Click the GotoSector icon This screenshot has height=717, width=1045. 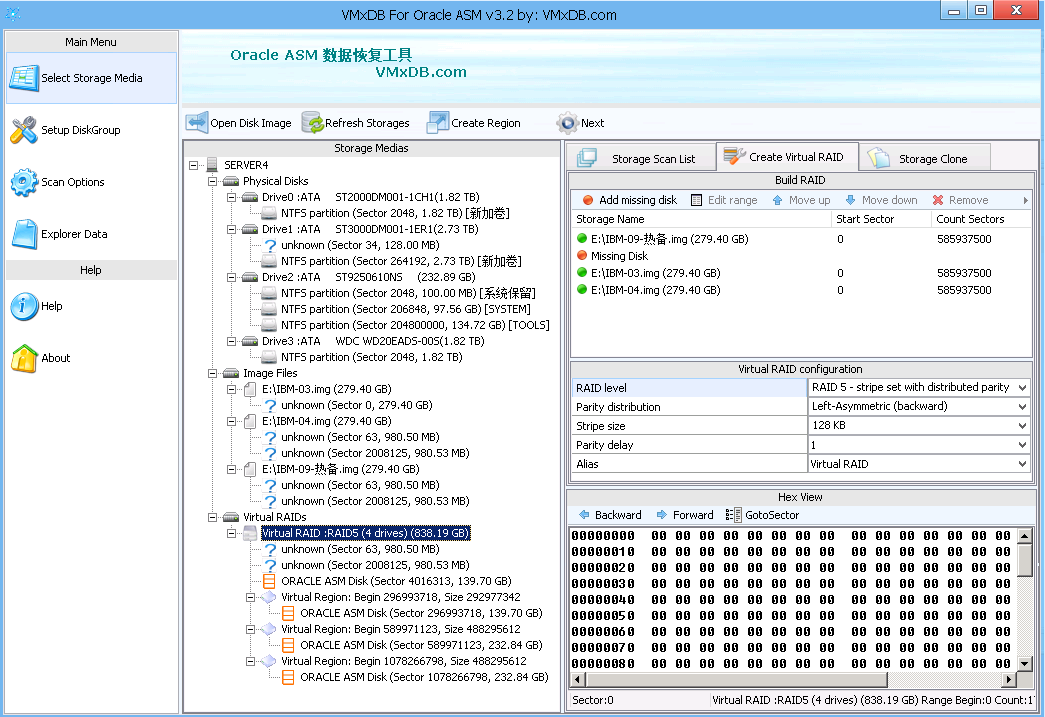pos(734,514)
